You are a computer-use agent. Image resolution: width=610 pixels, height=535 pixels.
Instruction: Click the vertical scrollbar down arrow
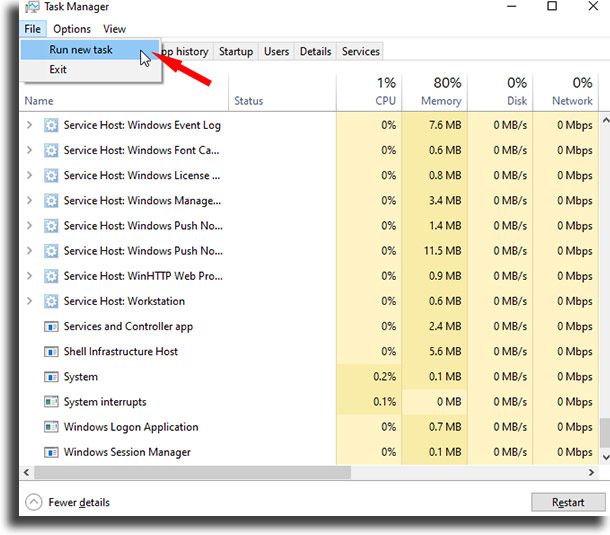coord(605,457)
